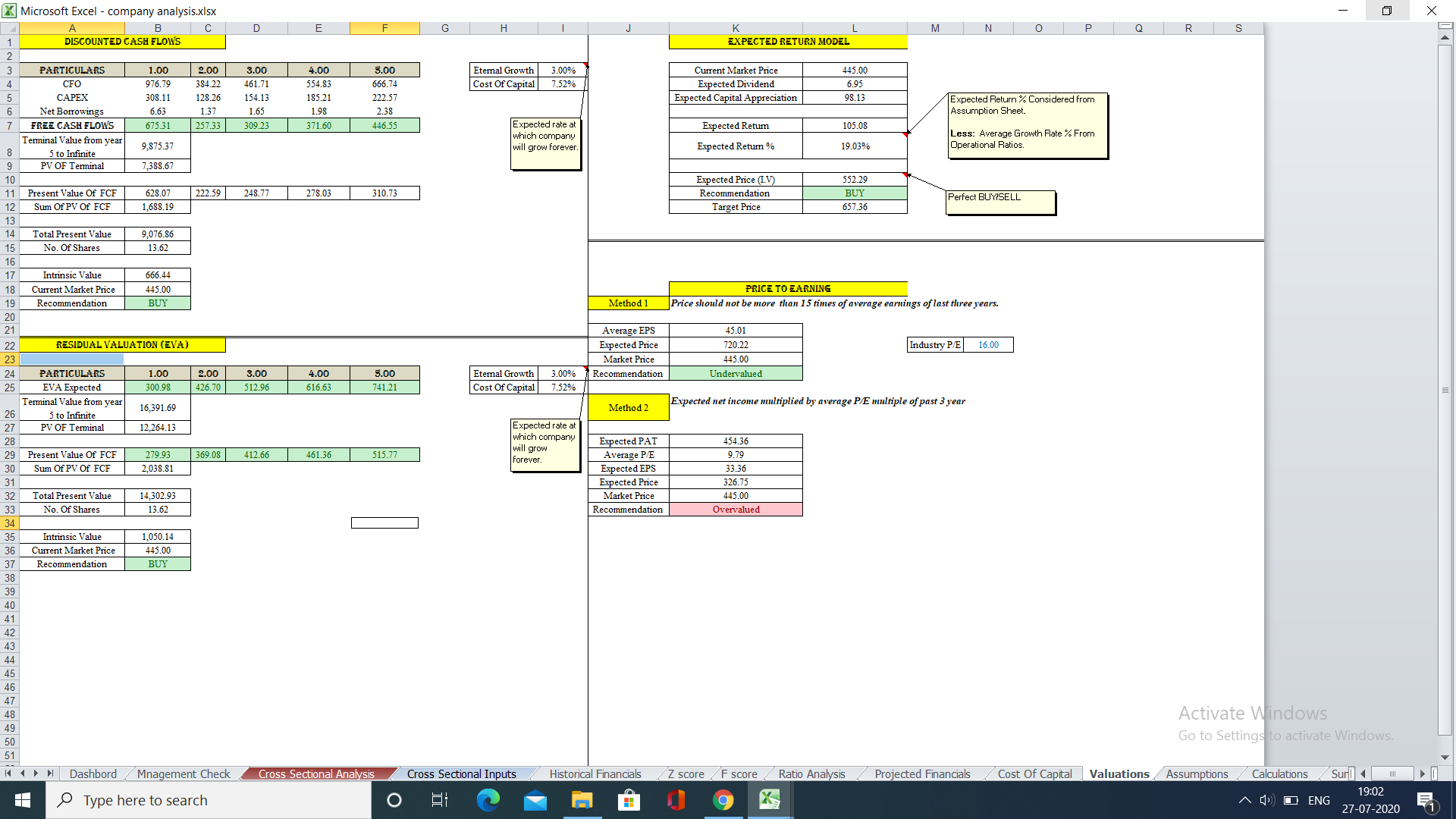
Task: Select empty outlined cell F34
Action: click(384, 523)
